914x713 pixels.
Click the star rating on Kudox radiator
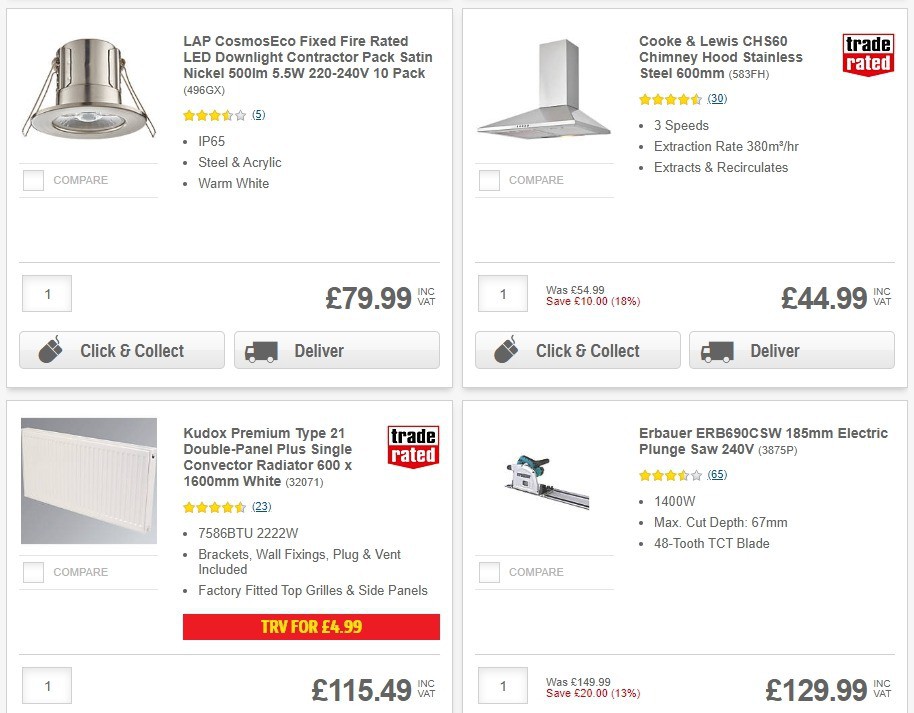coord(214,507)
